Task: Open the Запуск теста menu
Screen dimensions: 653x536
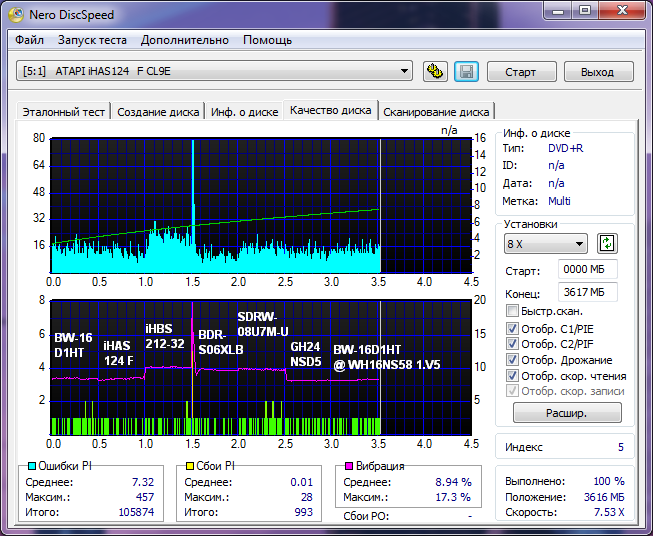Action: pos(92,40)
